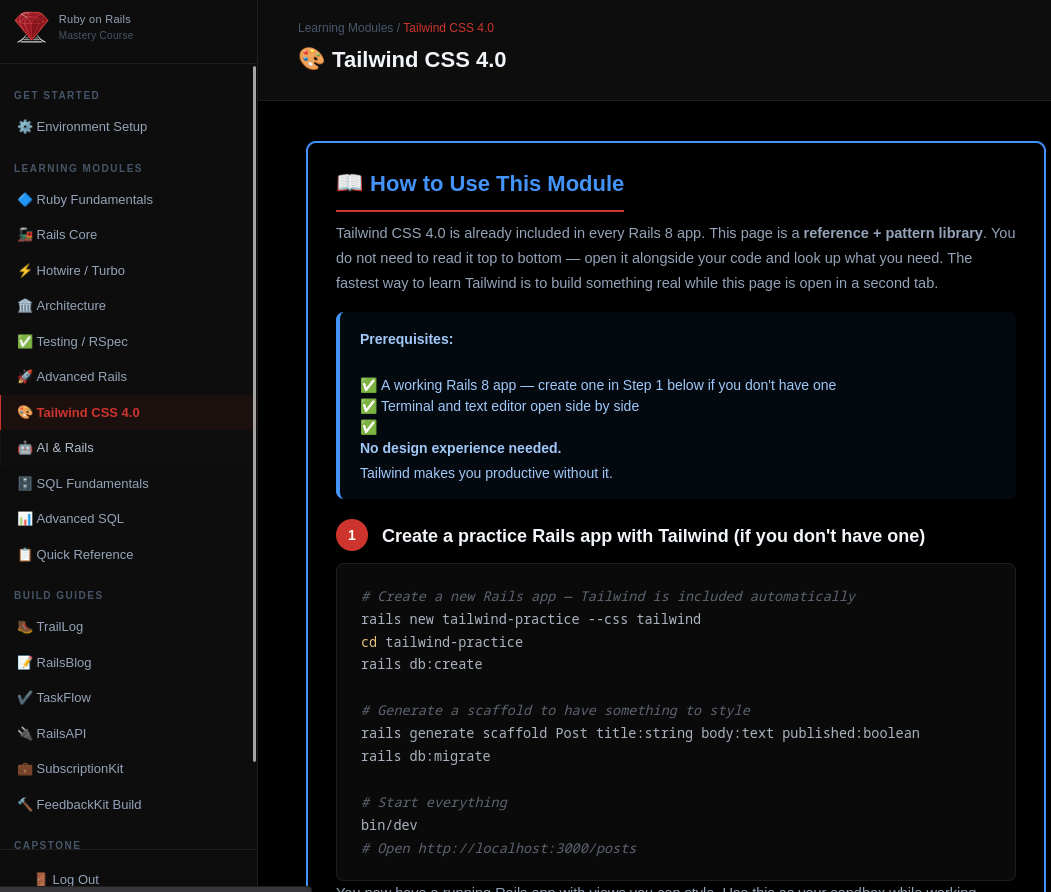Viewport: 1051px width, 892px height.
Task: Click the rocket icon for Advanced Rails
Action: point(25,377)
